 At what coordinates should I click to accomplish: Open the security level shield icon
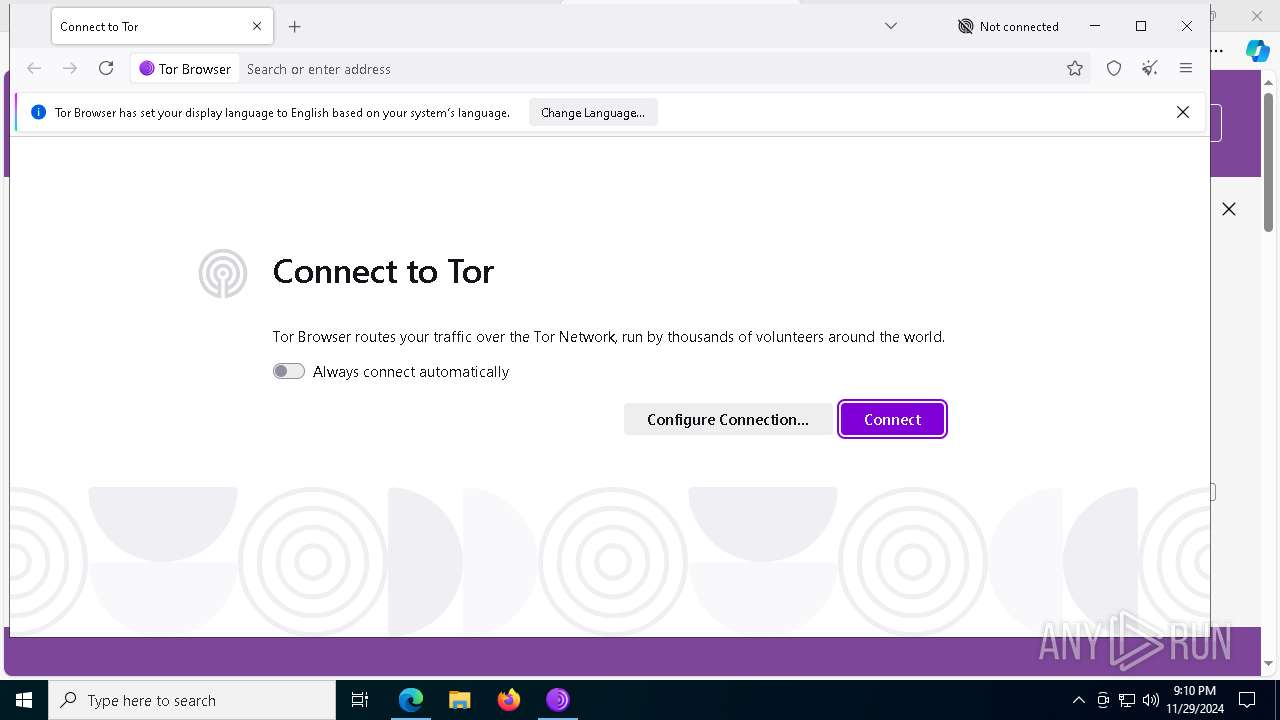point(1114,68)
